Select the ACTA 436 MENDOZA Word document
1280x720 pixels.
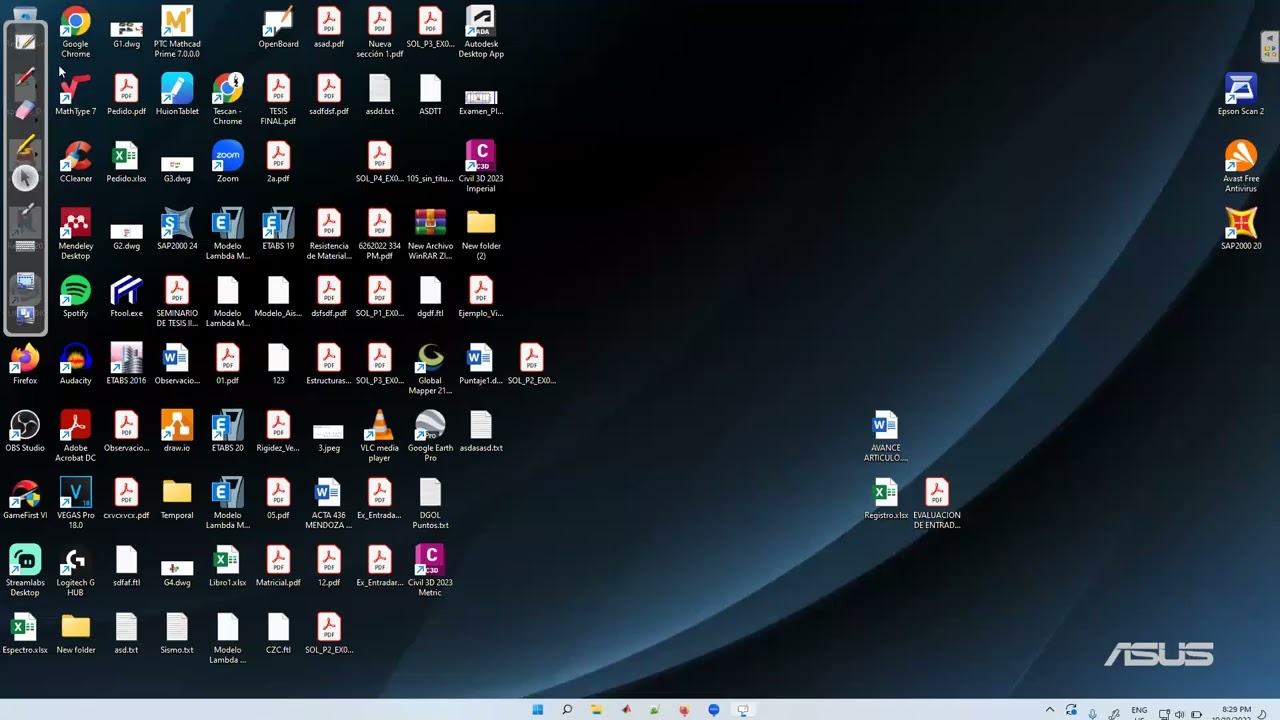click(x=328, y=502)
